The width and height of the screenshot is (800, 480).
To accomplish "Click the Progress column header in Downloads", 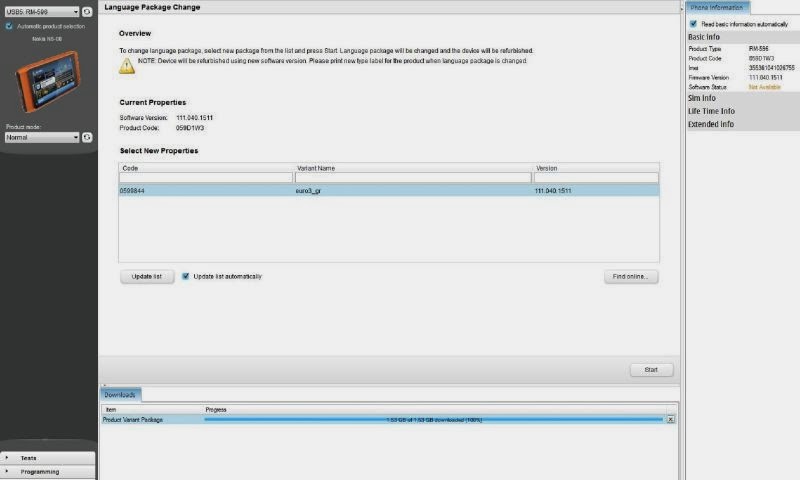I will coord(216,410).
